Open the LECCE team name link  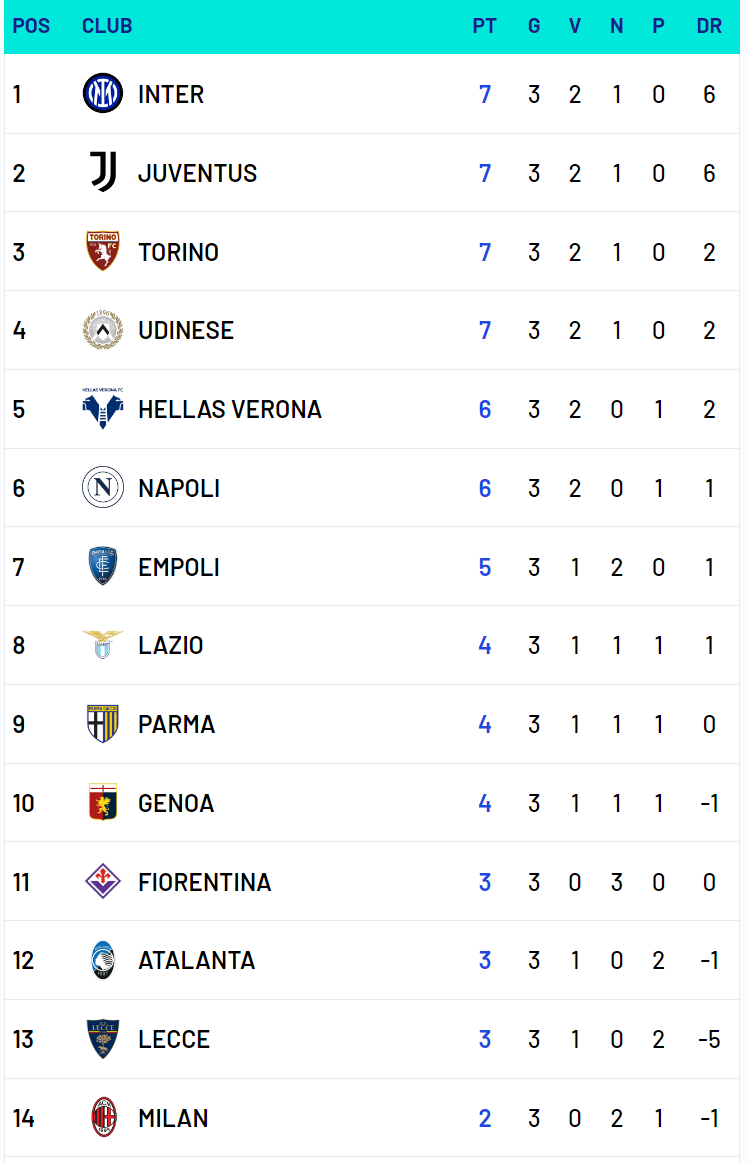click(174, 1039)
